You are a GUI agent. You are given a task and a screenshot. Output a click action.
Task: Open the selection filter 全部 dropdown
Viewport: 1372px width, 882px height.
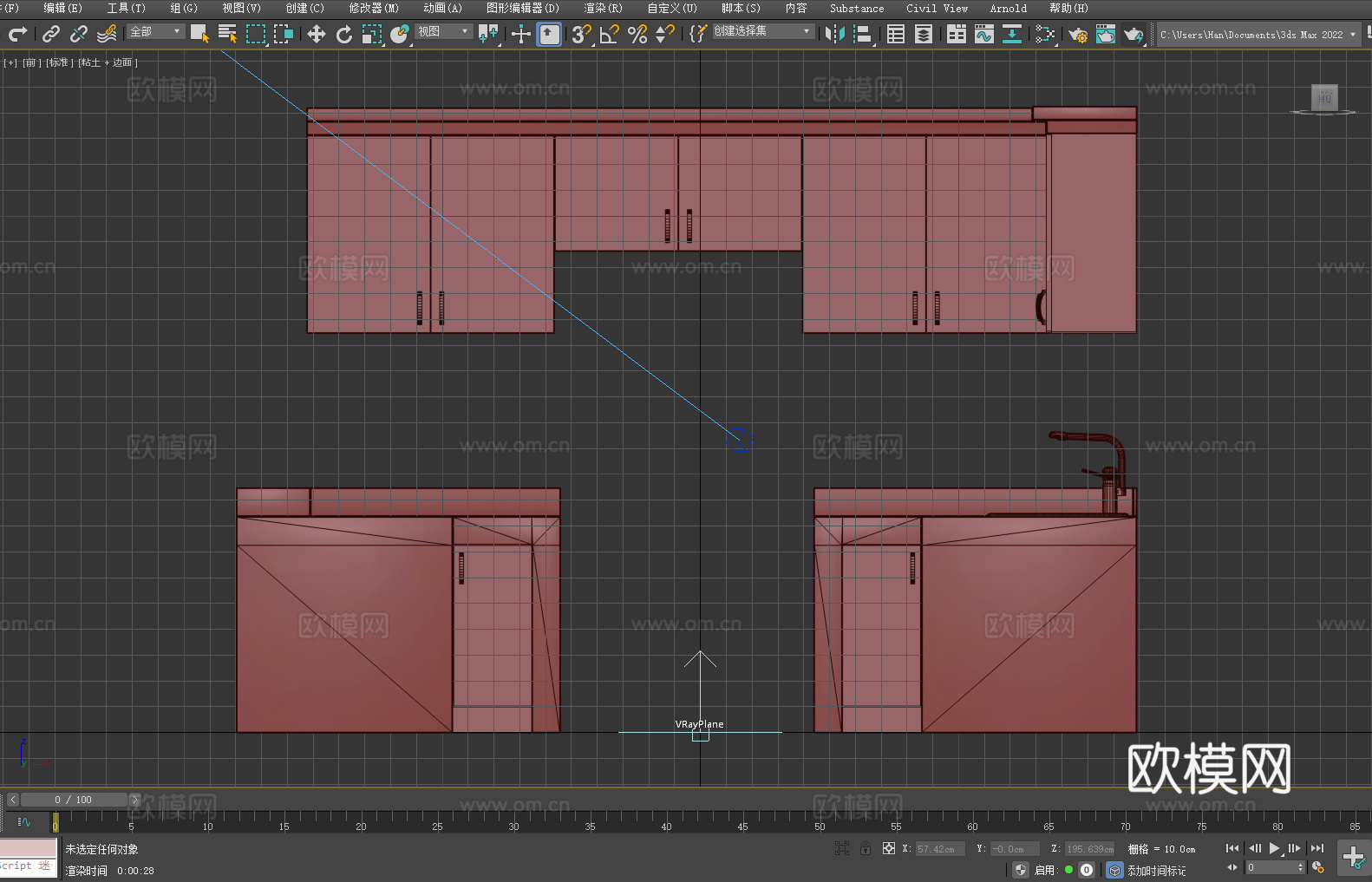156,31
